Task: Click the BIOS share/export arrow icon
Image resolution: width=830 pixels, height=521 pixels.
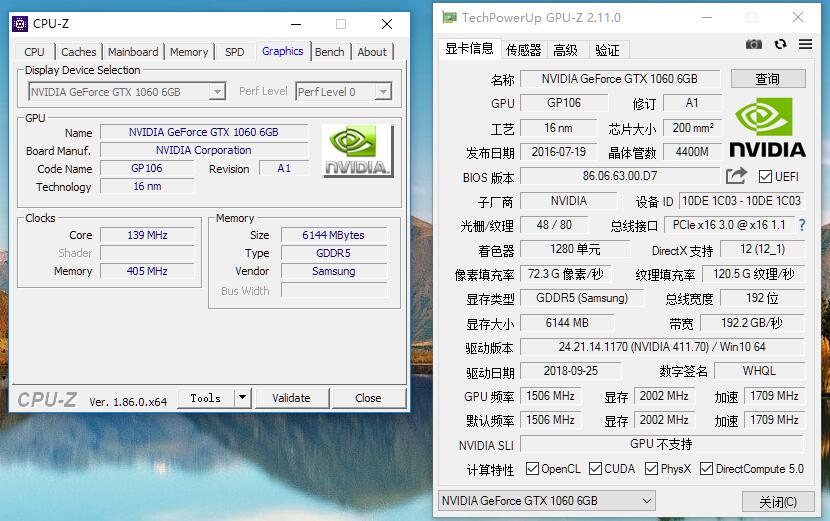Action: point(736,176)
